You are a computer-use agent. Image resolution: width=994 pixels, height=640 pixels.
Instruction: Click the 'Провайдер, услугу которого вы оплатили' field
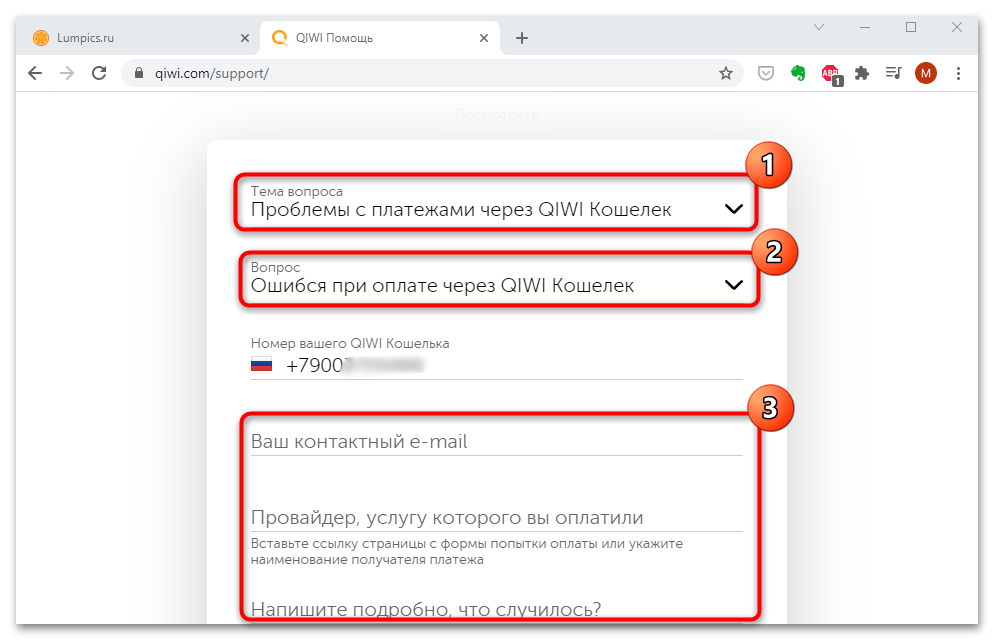(x=496, y=518)
